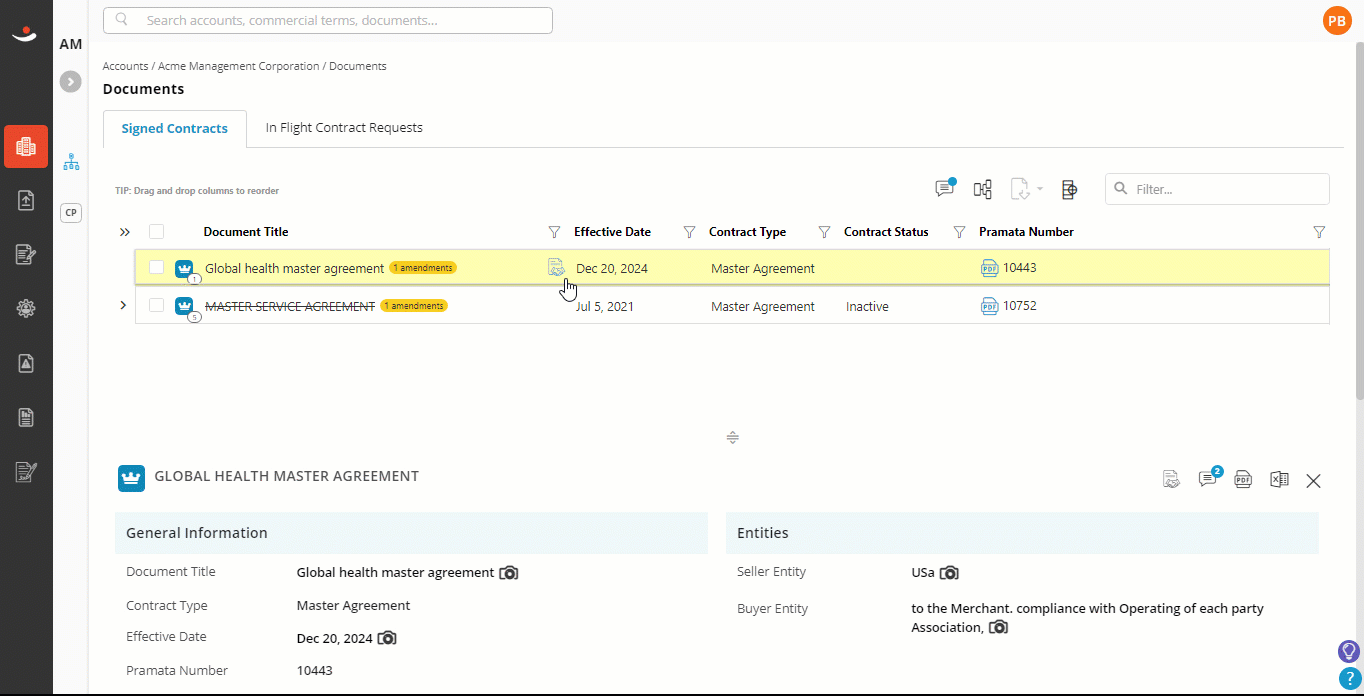Open the document list sidebar icon
1364x696 pixels.
[x=26, y=417]
